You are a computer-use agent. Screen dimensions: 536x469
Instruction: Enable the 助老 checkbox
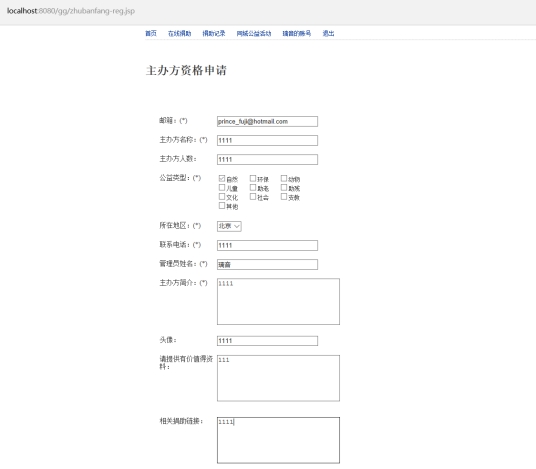pyautogui.click(x=253, y=188)
